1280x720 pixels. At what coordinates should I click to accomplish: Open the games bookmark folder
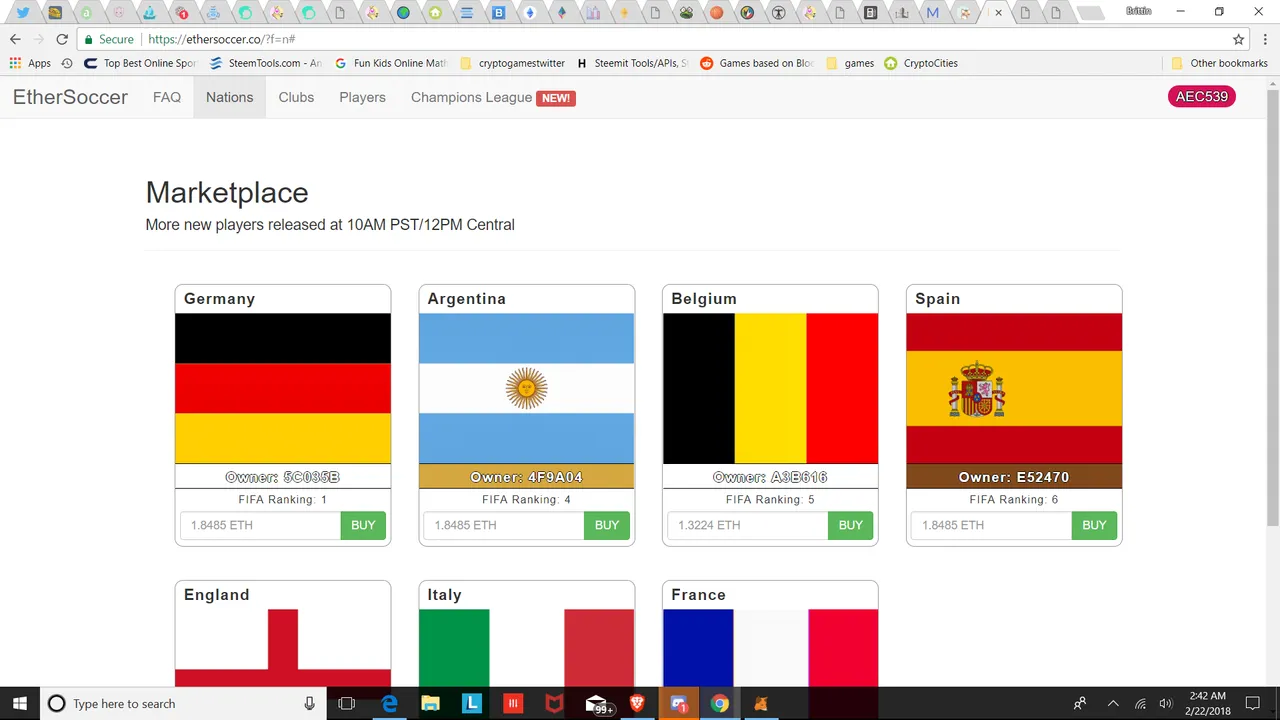click(849, 63)
